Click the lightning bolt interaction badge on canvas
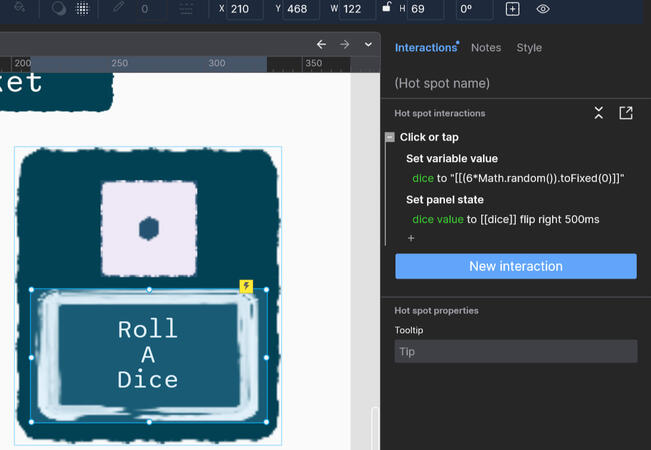This screenshot has width=651, height=450. [246, 287]
